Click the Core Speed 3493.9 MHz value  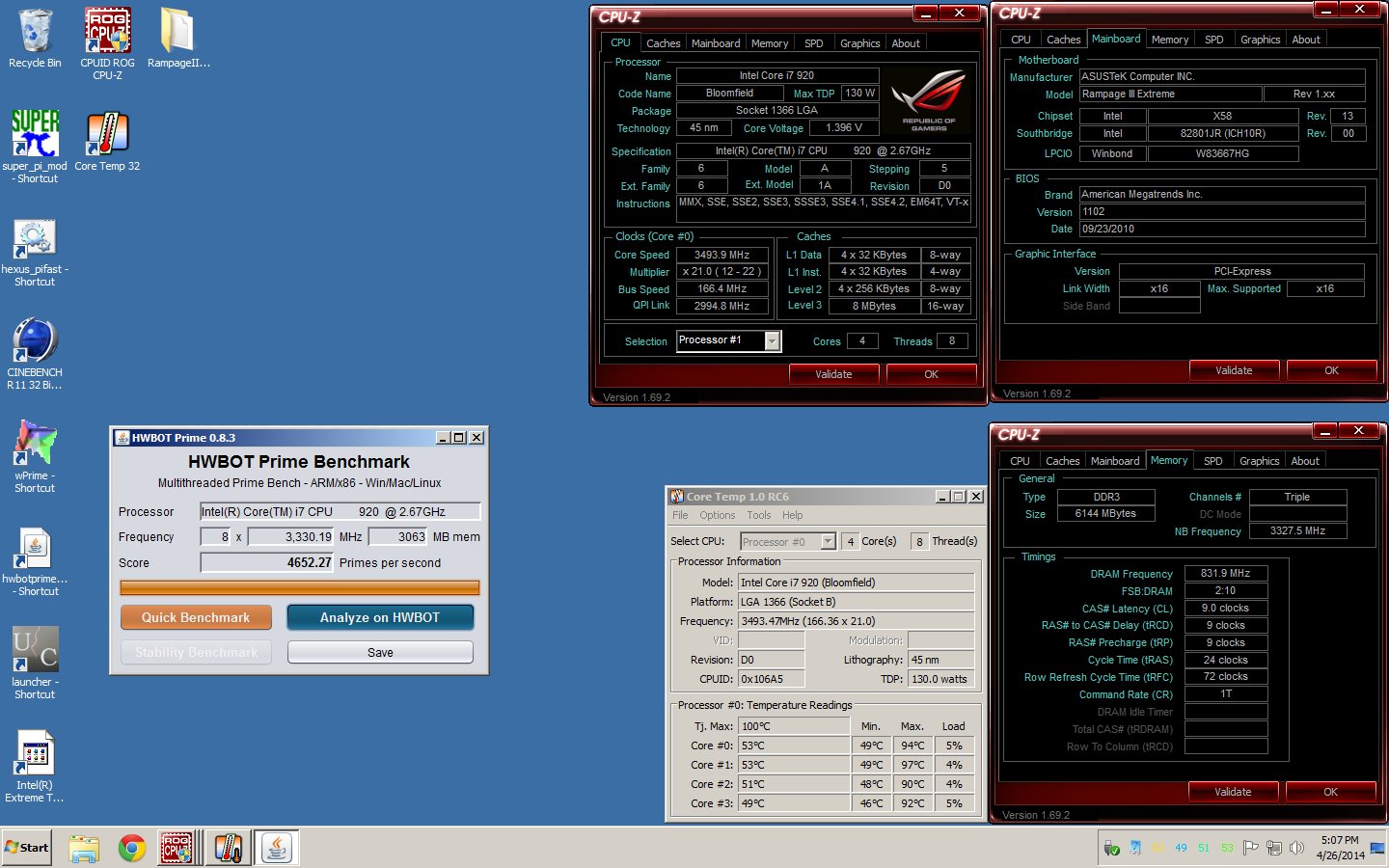point(722,255)
